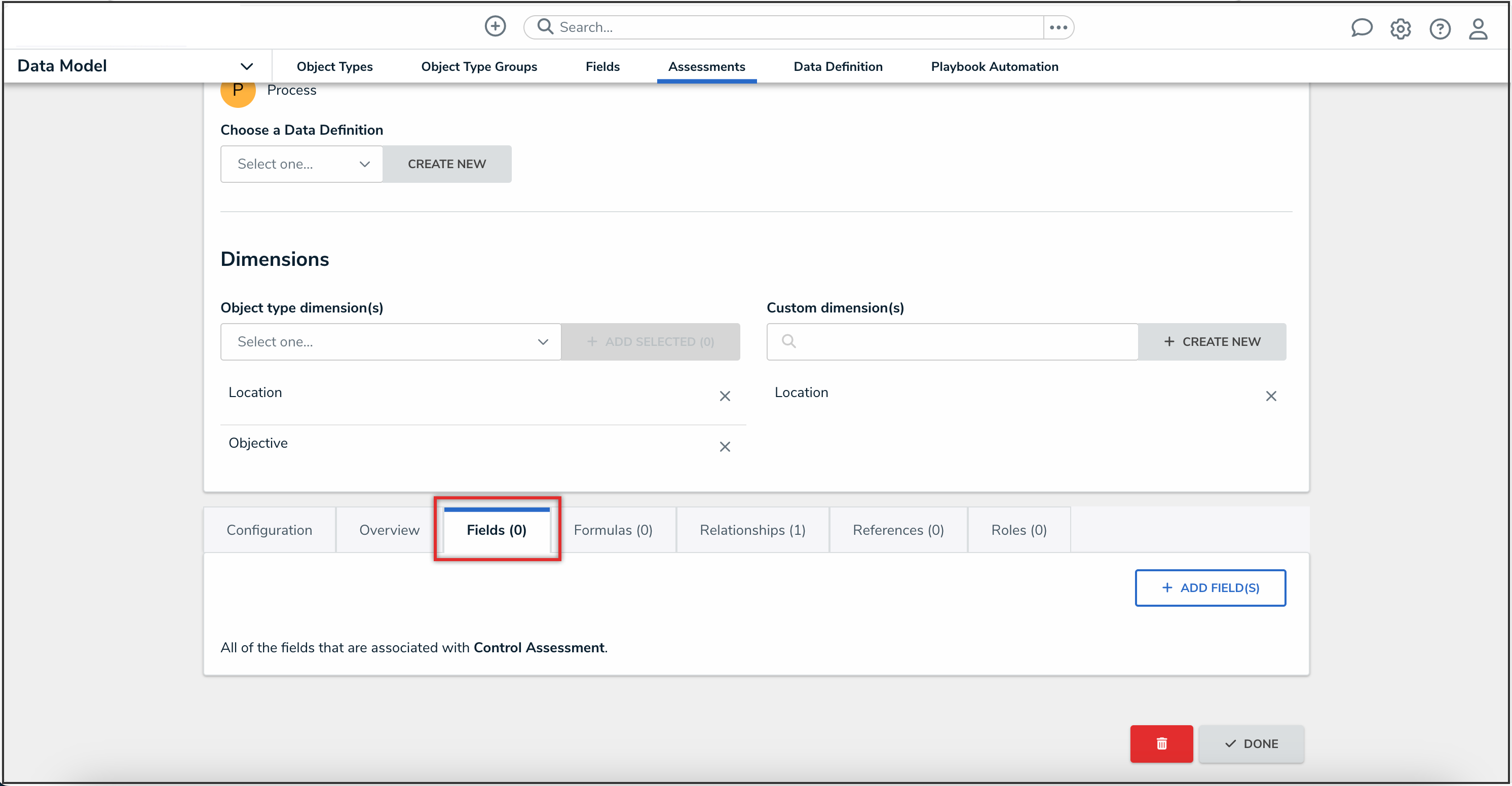
Task: Click the red trash delete button
Action: [x=1160, y=743]
